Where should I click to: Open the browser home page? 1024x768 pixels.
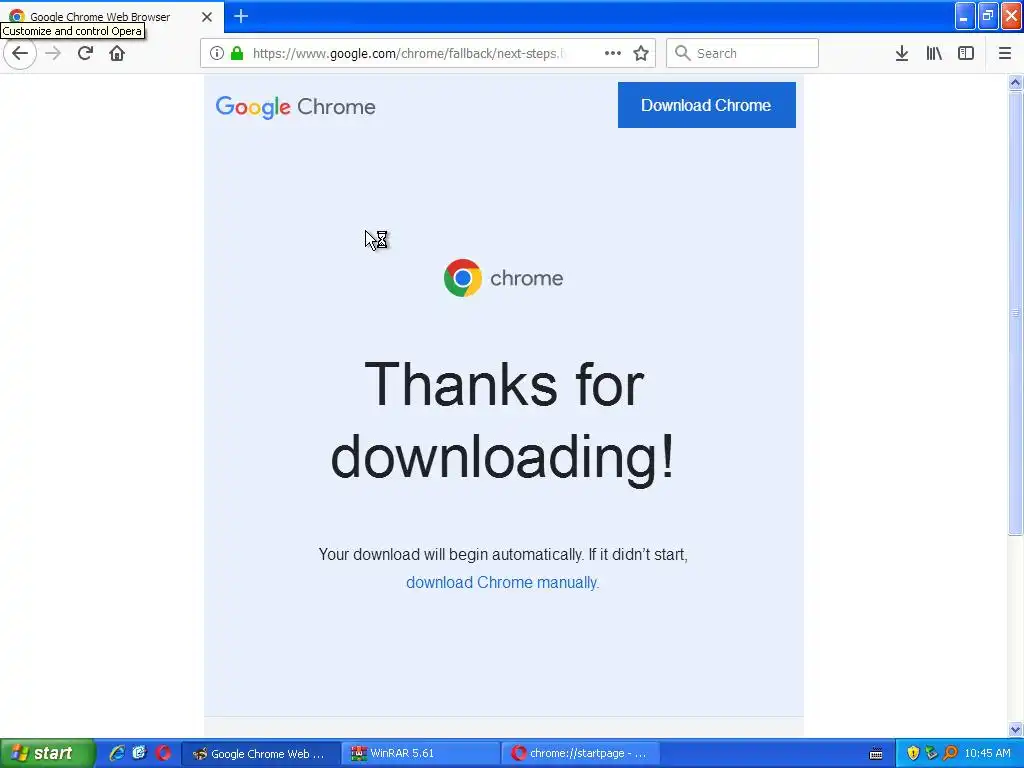(117, 54)
